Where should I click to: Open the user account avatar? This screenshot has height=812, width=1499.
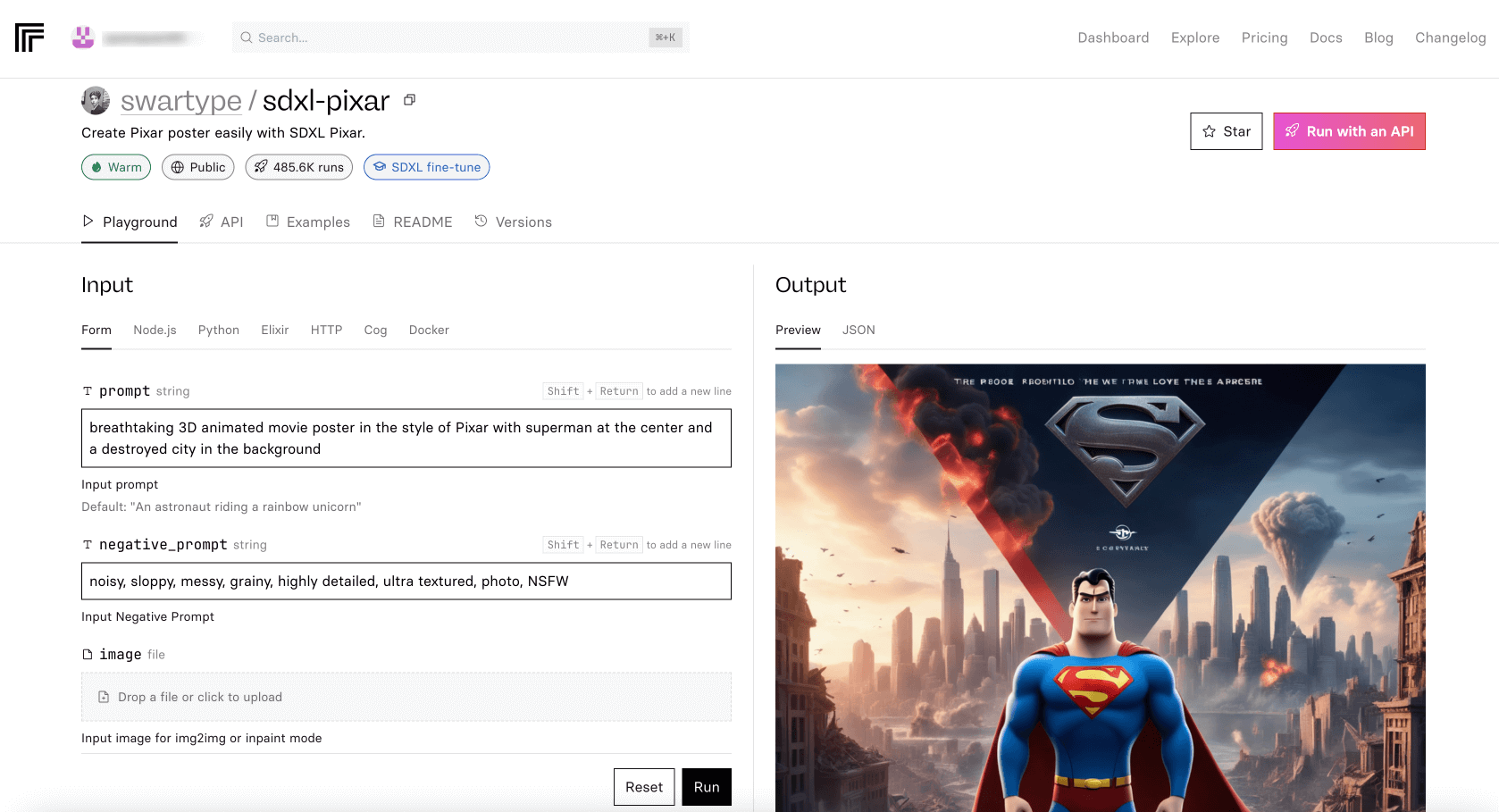click(x=83, y=38)
